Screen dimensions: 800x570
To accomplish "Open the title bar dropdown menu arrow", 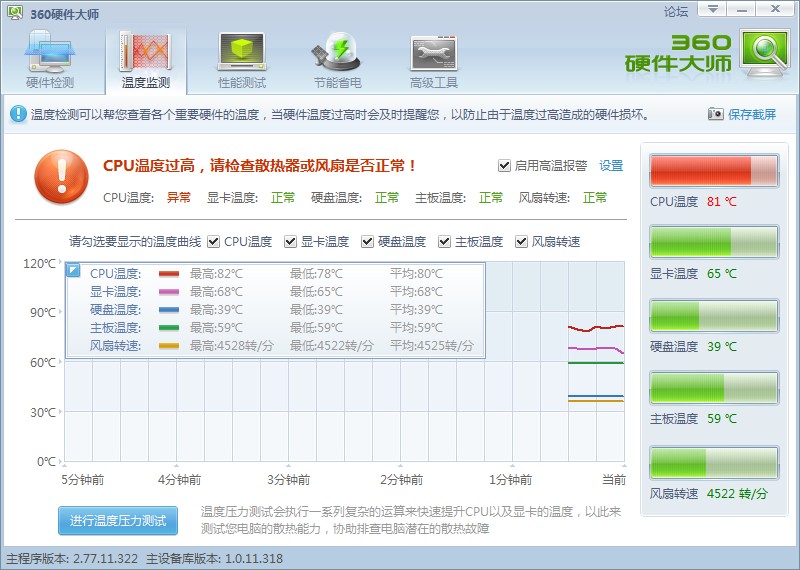I will point(713,9).
